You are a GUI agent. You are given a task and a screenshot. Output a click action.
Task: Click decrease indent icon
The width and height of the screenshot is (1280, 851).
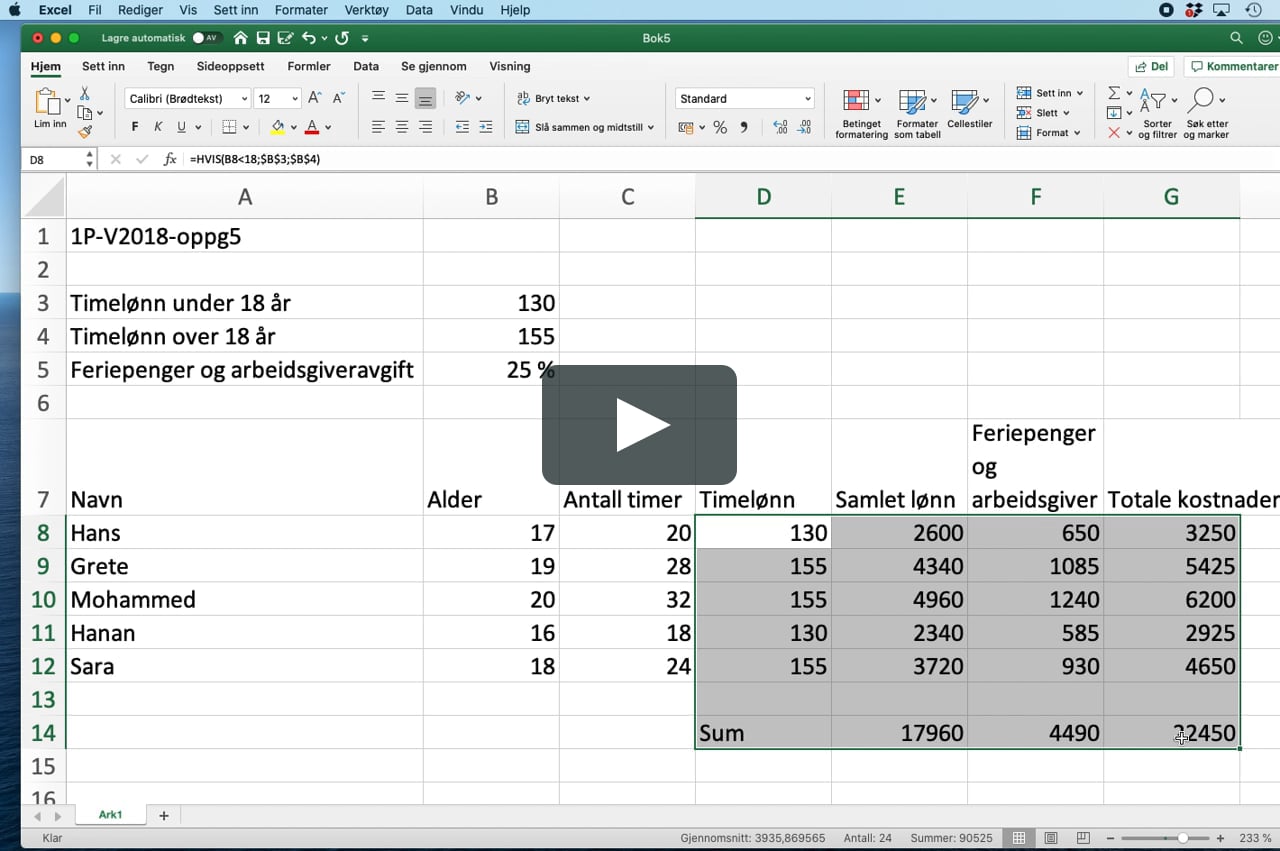pyautogui.click(x=462, y=127)
